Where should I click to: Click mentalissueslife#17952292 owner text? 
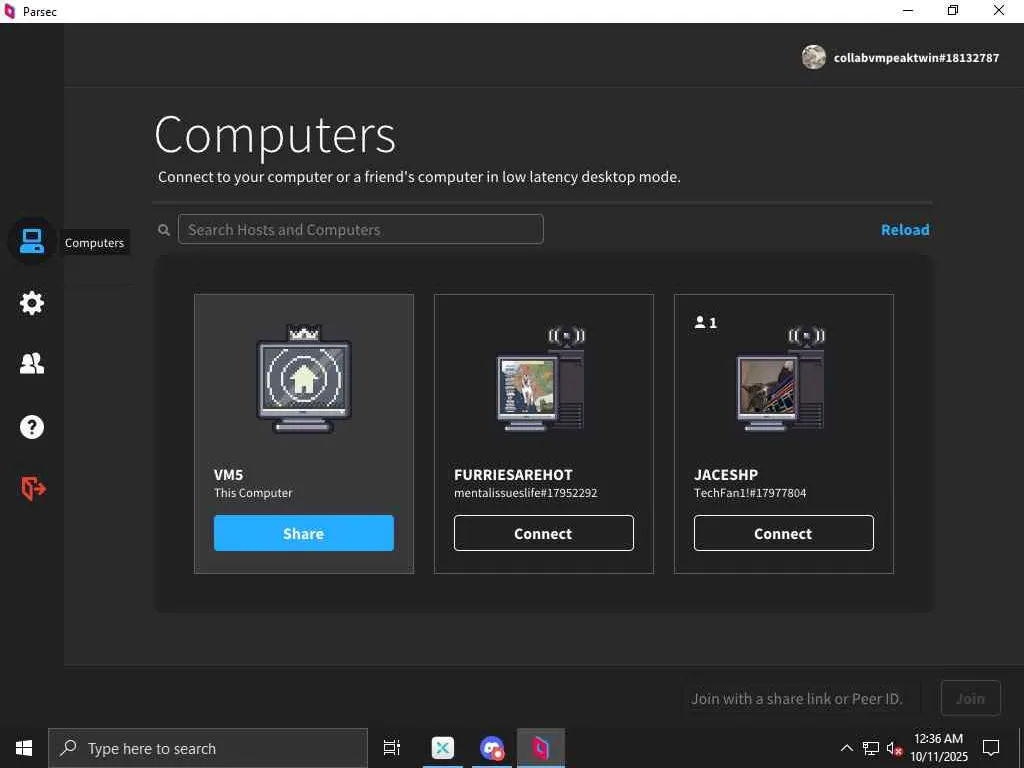pyautogui.click(x=526, y=493)
